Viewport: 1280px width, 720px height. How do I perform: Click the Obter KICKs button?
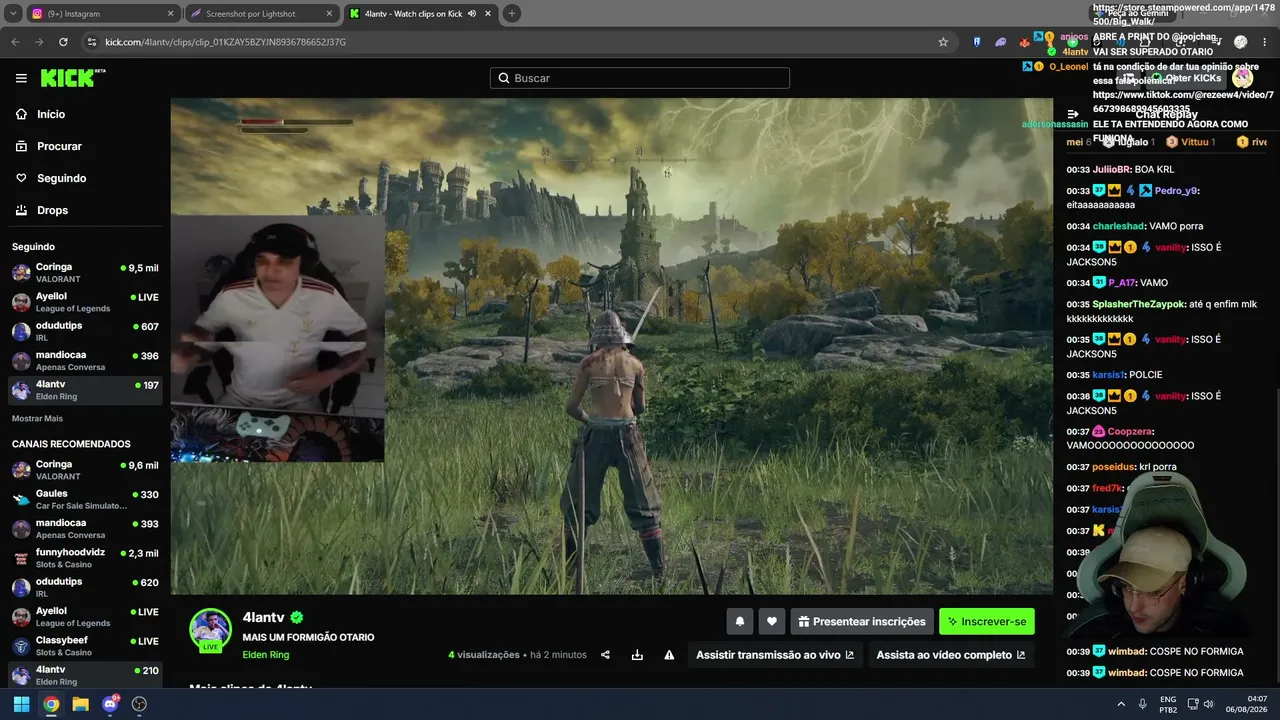pos(1186,78)
